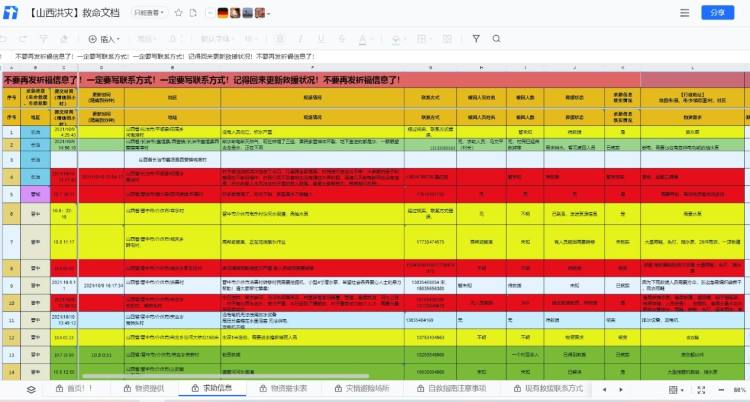This screenshot has height=402, width=750.
Task: Star this document as favorite
Action: coord(178,14)
